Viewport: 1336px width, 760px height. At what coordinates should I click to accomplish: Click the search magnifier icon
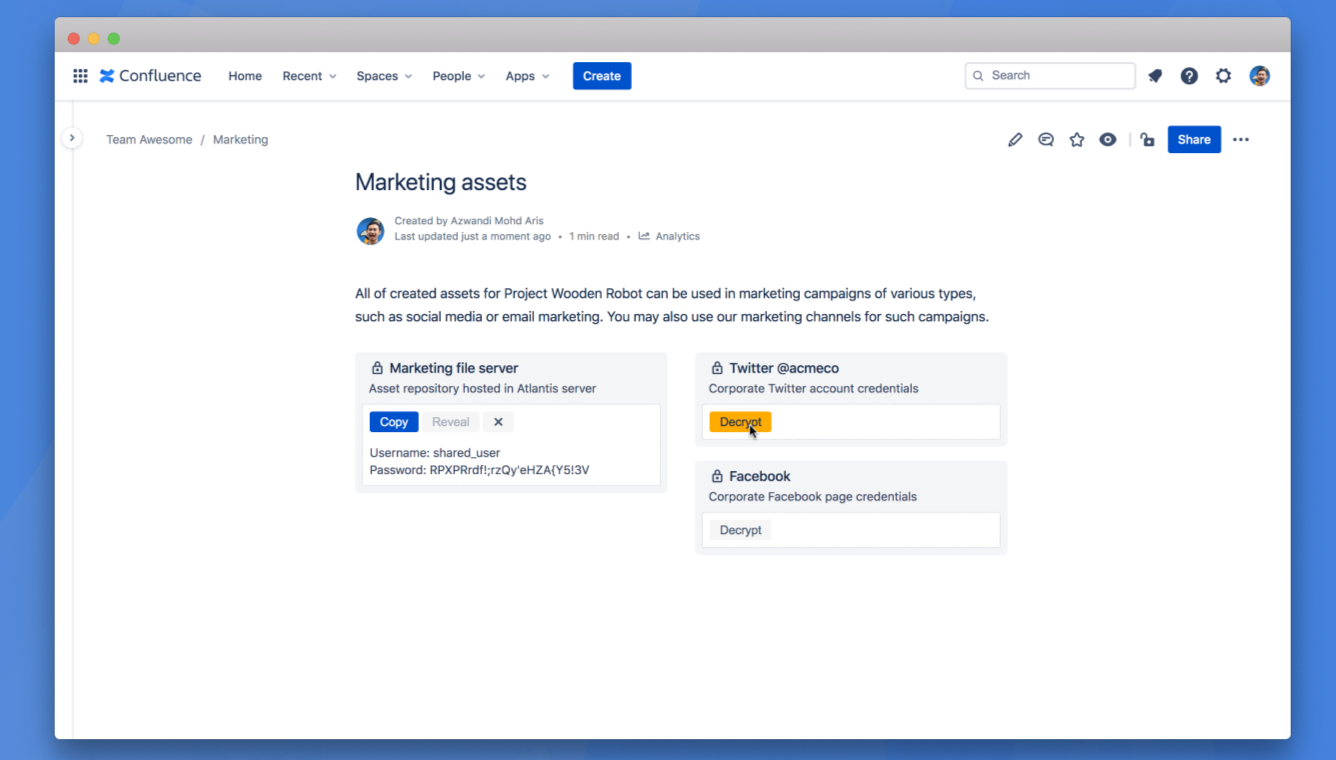point(979,76)
